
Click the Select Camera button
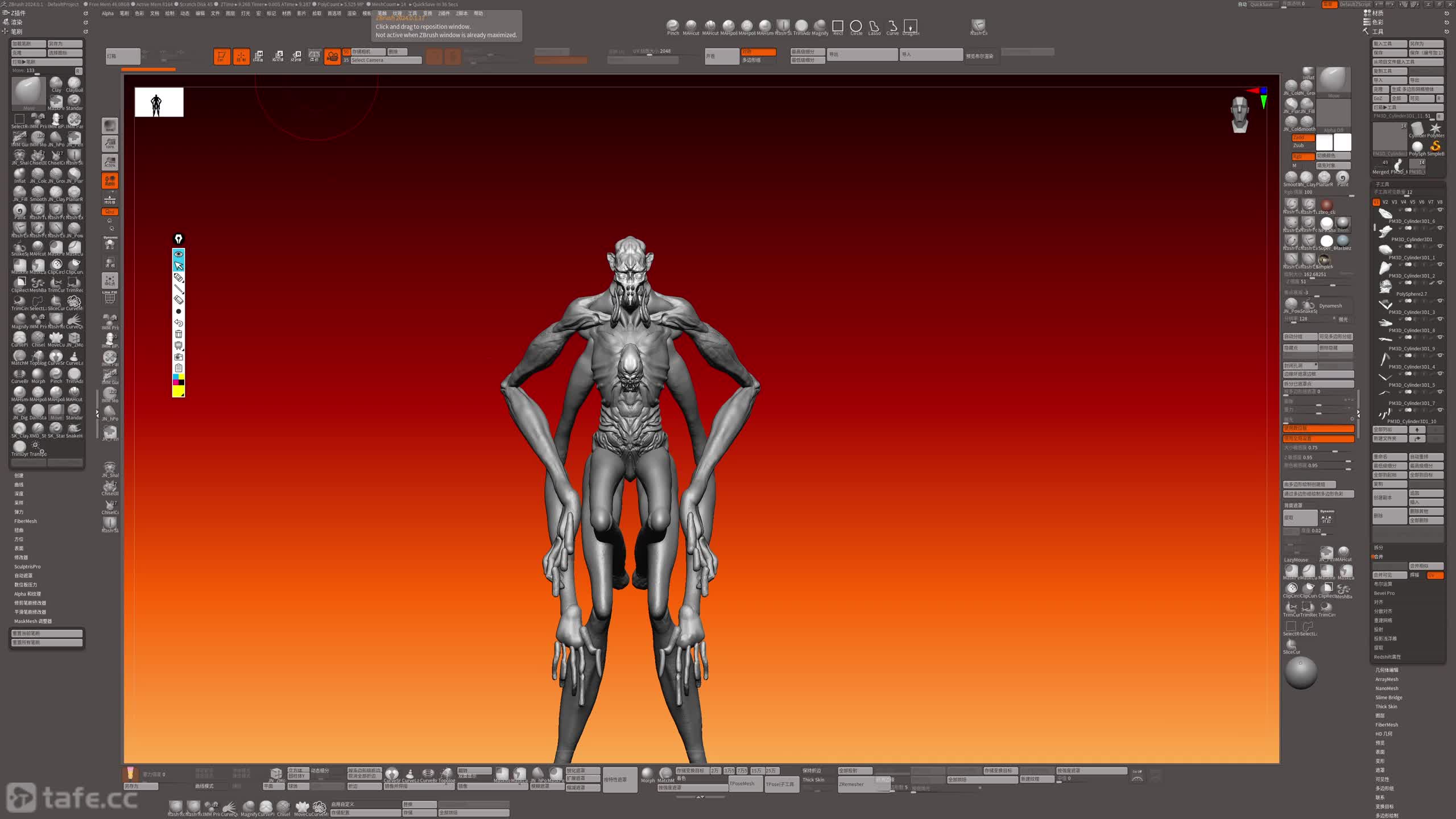click(x=386, y=60)
